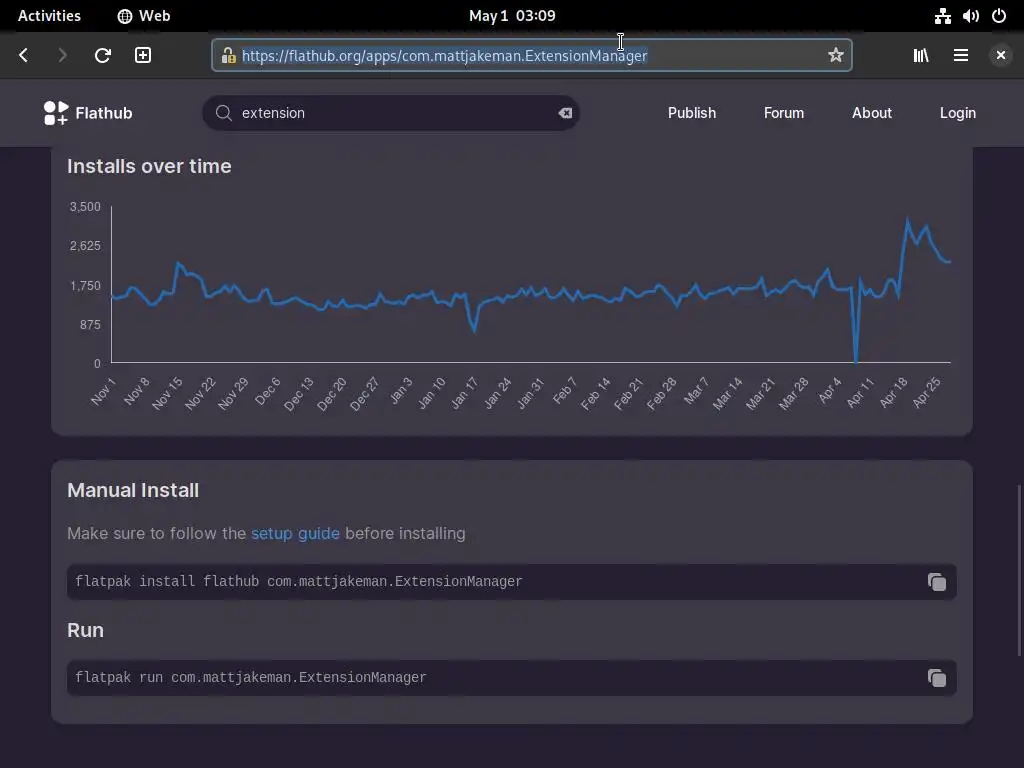Click the Nov 1 date label
1024x768 pixels.
pos(103,391)
